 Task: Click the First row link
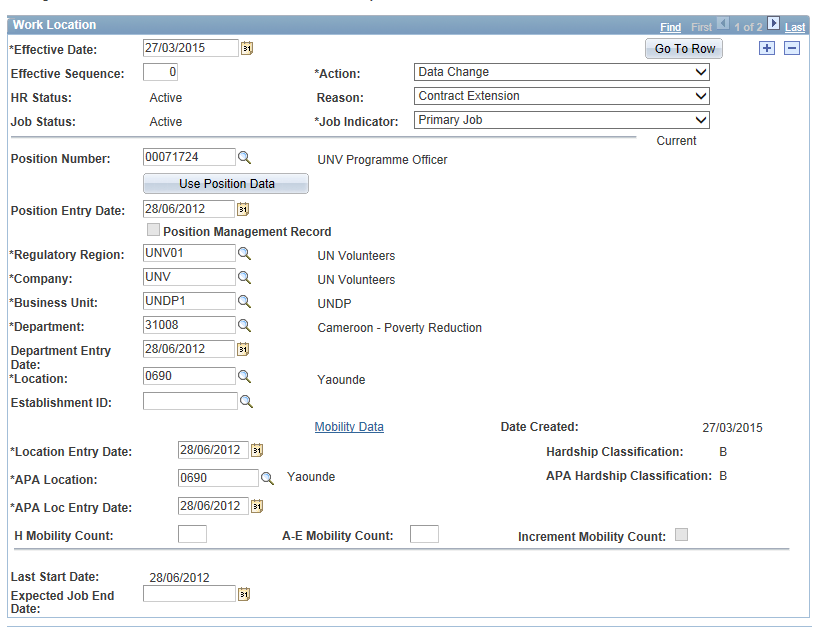point(701,27)
